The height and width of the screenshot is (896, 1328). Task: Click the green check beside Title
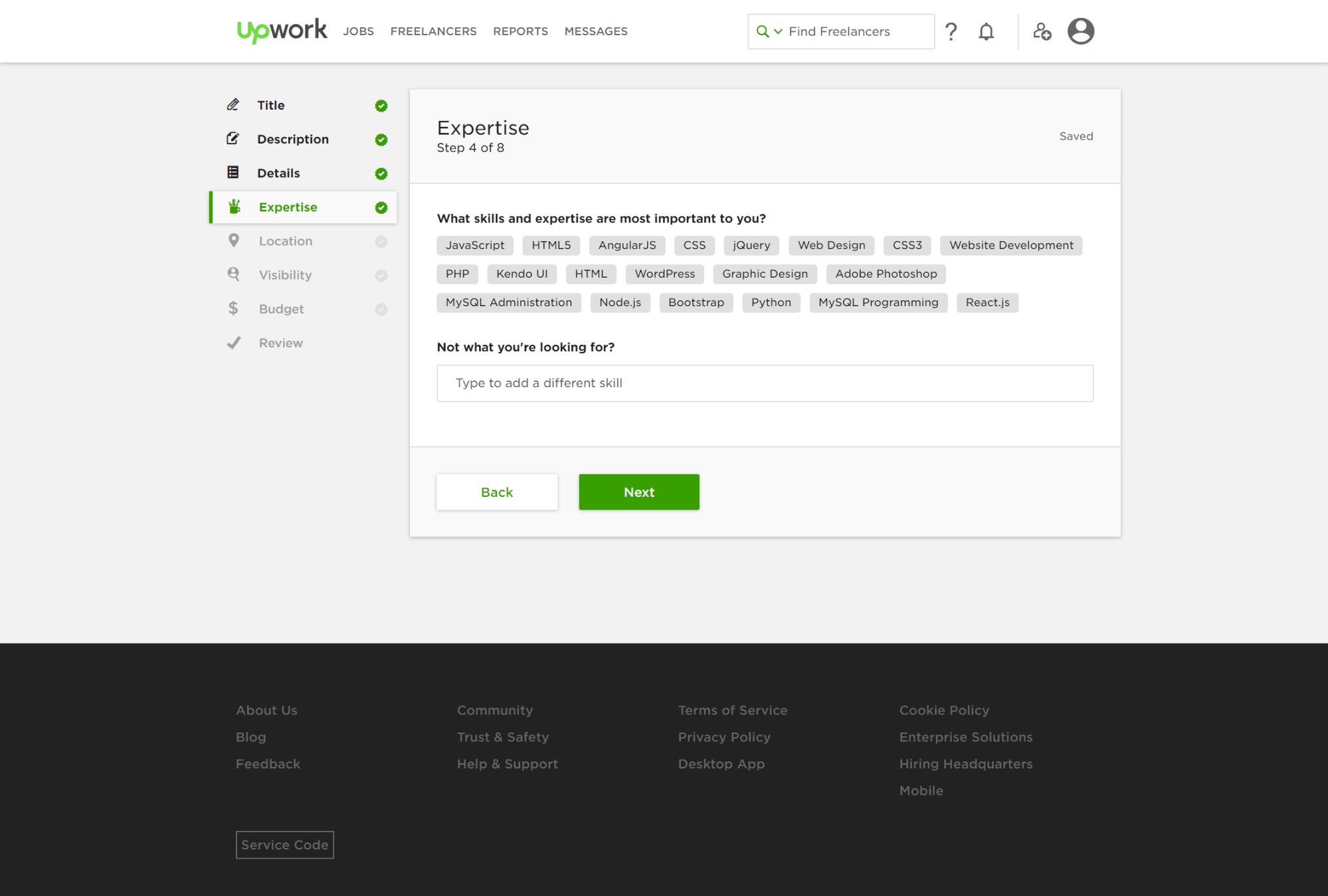(381, 106)
